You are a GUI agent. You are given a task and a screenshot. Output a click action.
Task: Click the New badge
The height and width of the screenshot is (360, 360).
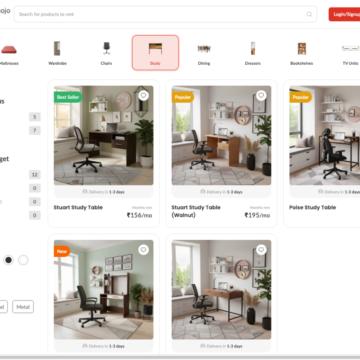click(62, 251)
